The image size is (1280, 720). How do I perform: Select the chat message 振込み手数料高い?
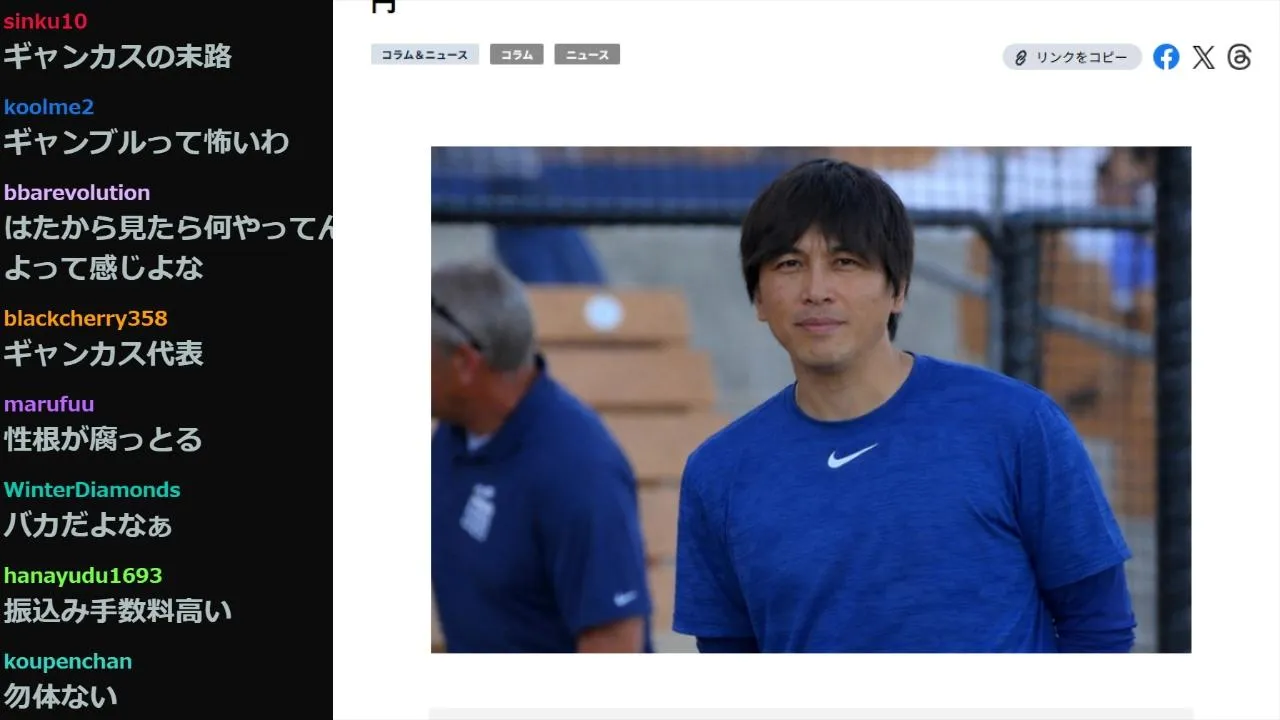[117, 611]
